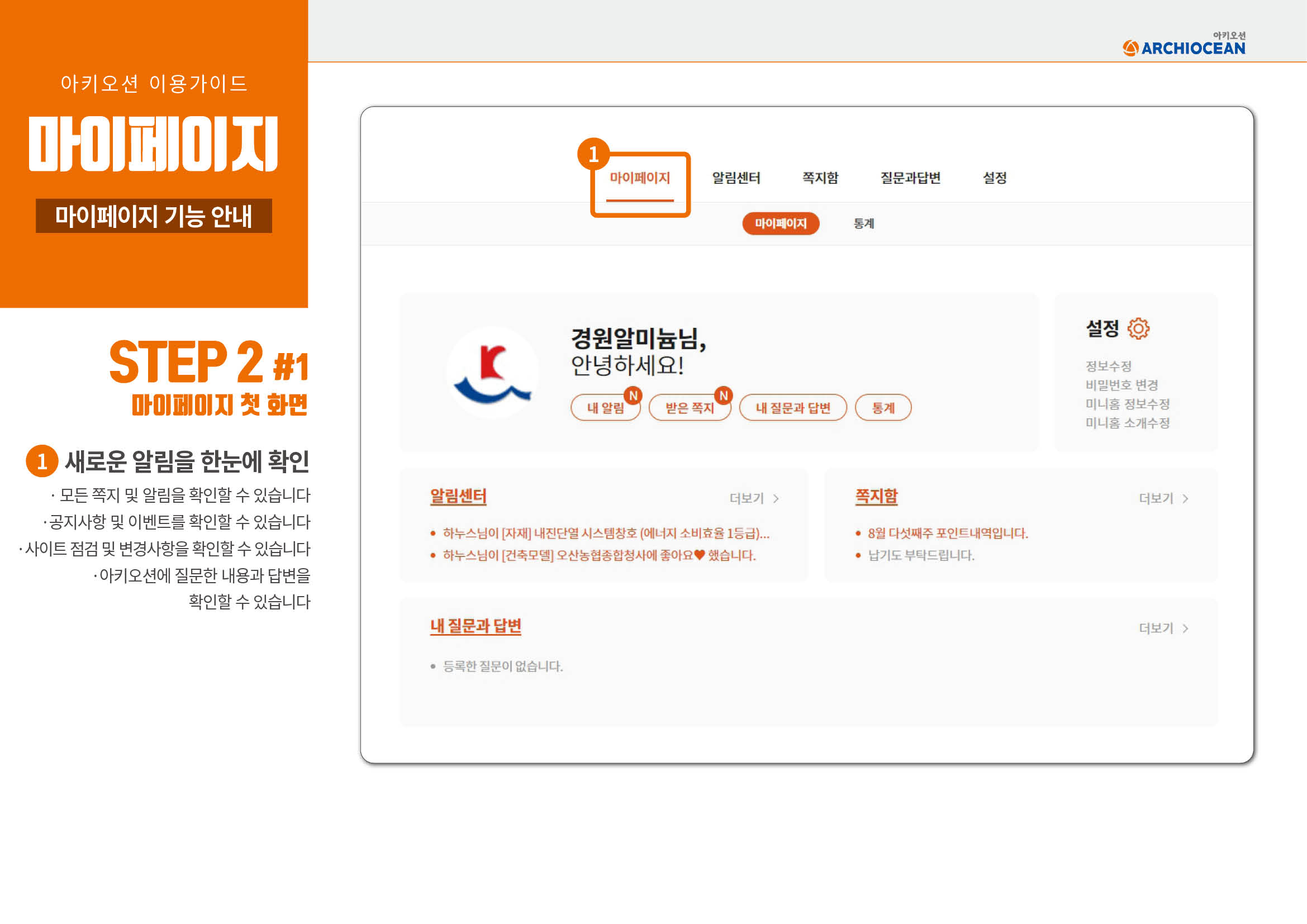This screenshot has width=1307, height=924.
Task: Click the settings gear icon
Action: tap(1138, 328)
